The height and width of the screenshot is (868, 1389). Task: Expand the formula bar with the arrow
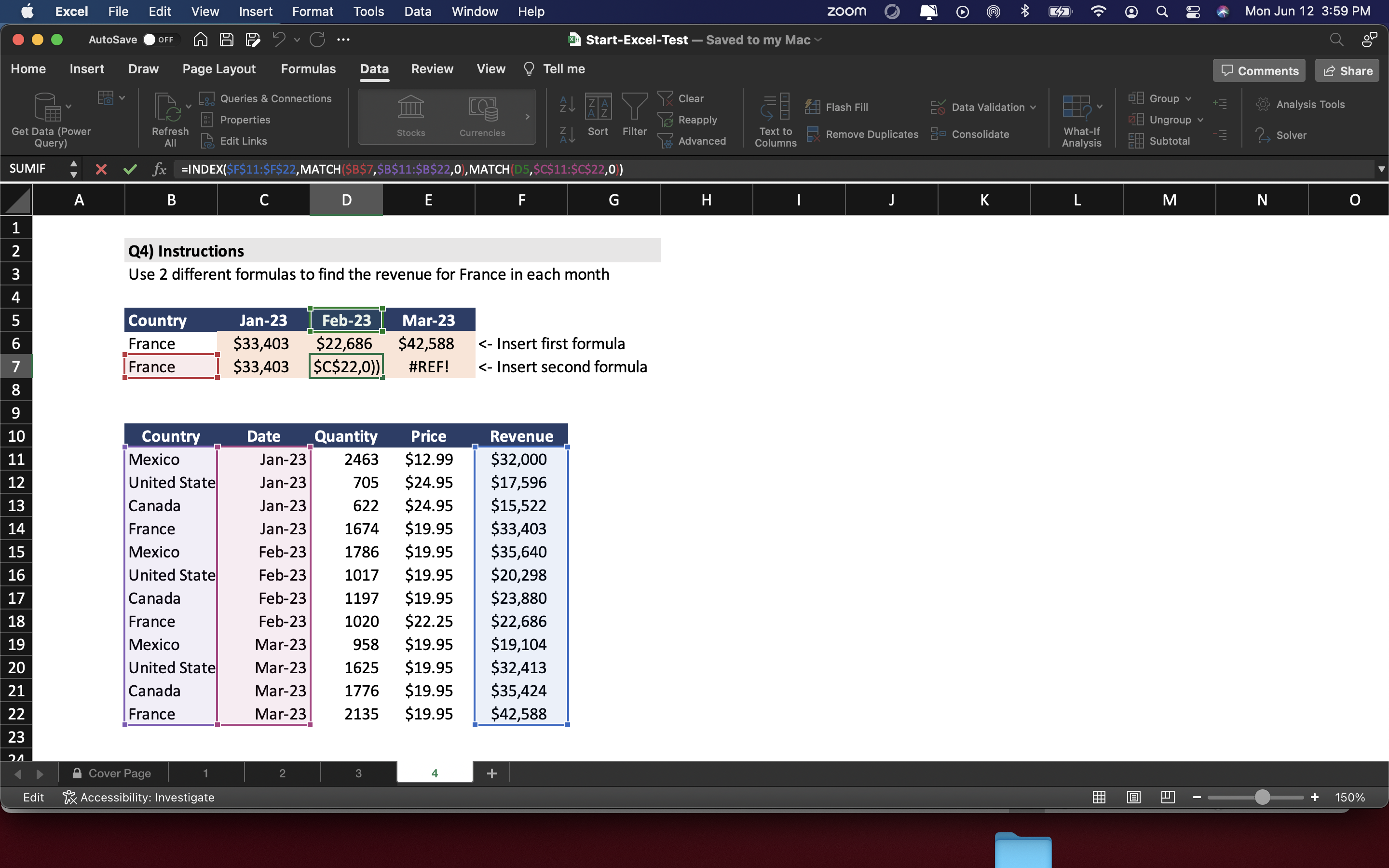coord(1381,169)
